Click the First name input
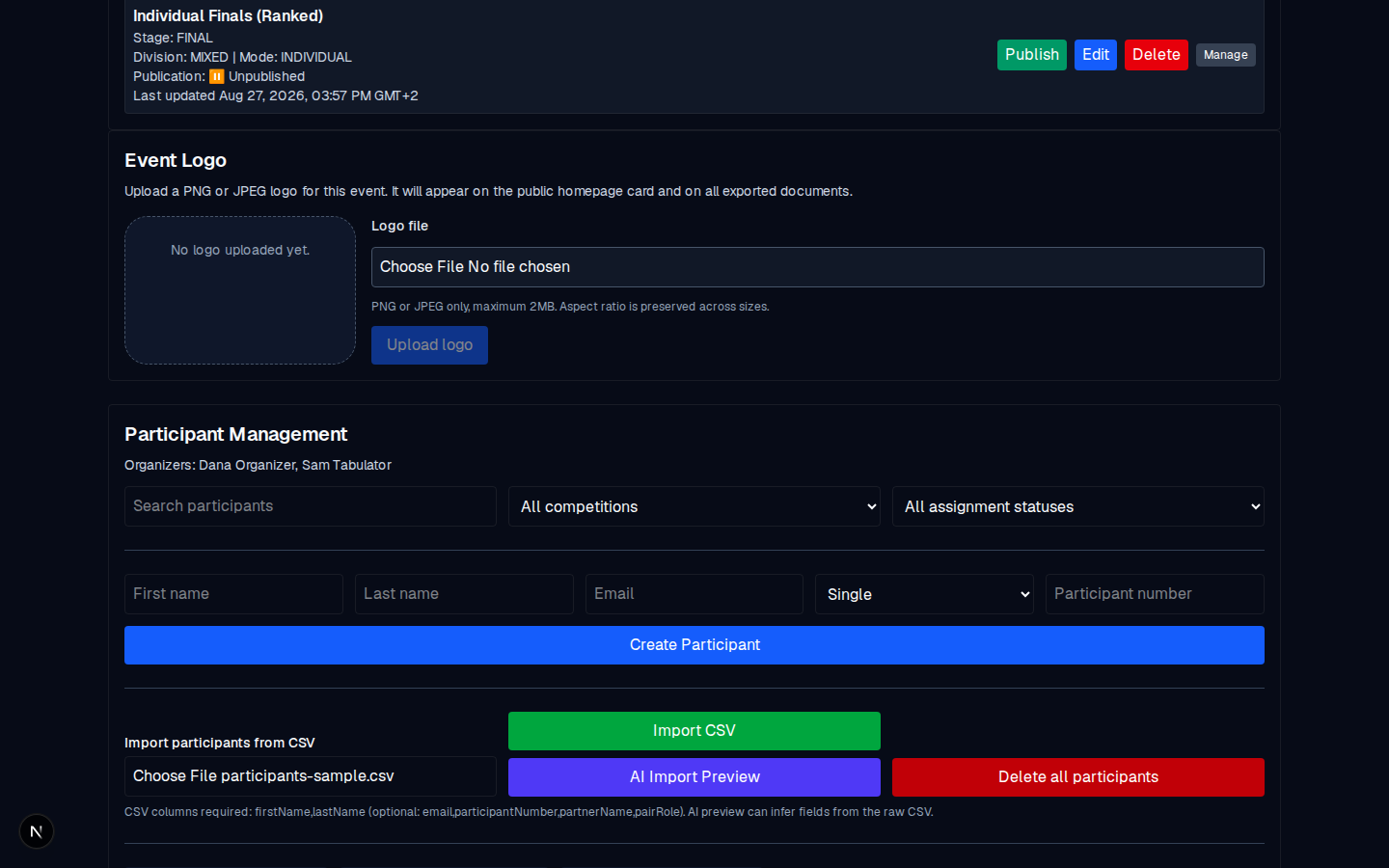The image size is (1389, 868). click(233, 594)
